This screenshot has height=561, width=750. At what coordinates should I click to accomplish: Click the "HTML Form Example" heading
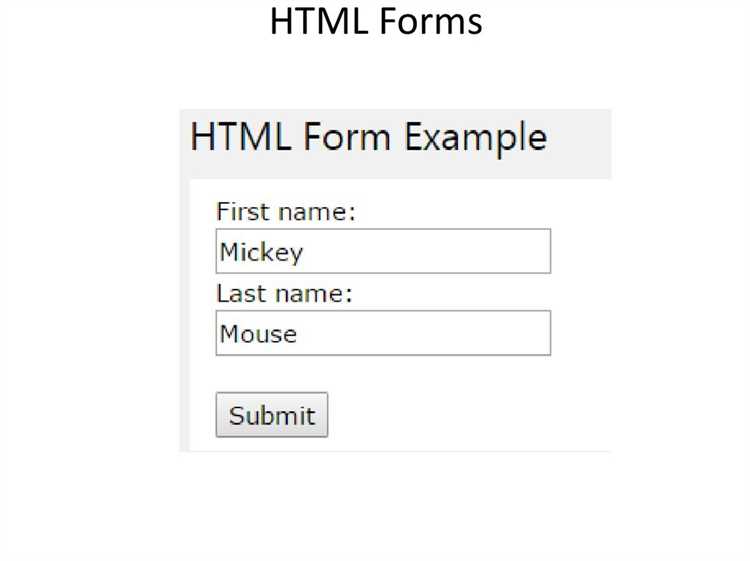click(x=368, y=137)
